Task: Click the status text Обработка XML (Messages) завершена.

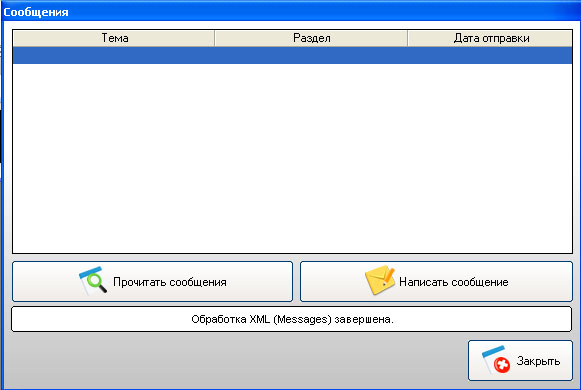Action: click(292, 319)
